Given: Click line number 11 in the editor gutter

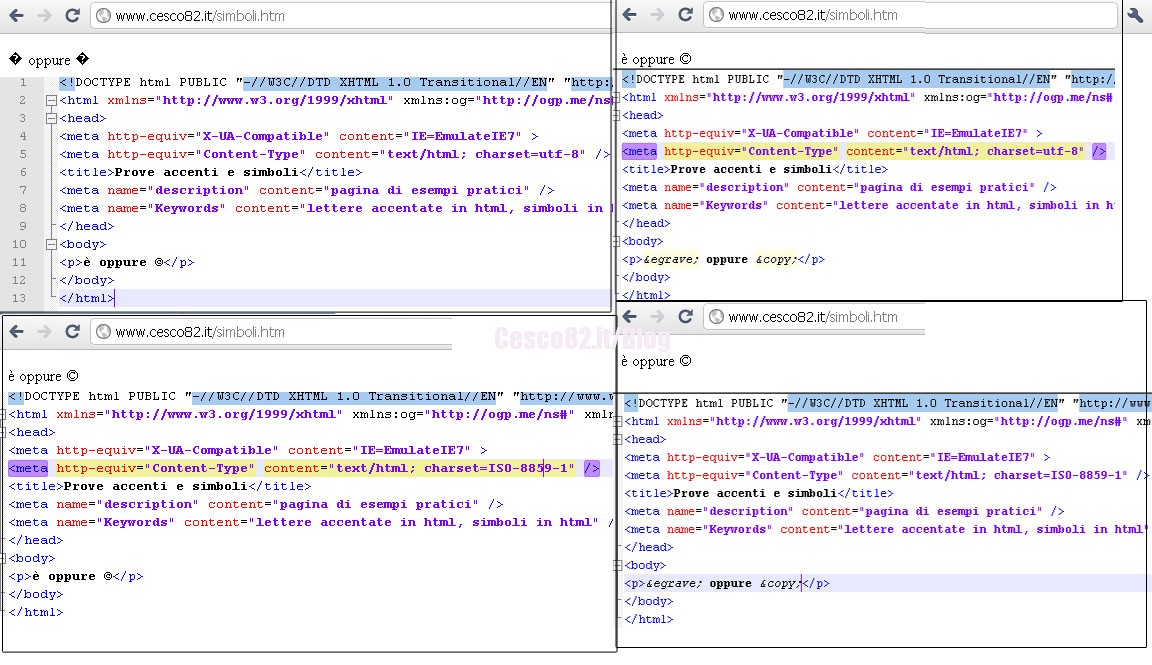Looking at the screenshot, I should (x=19, y=262).
